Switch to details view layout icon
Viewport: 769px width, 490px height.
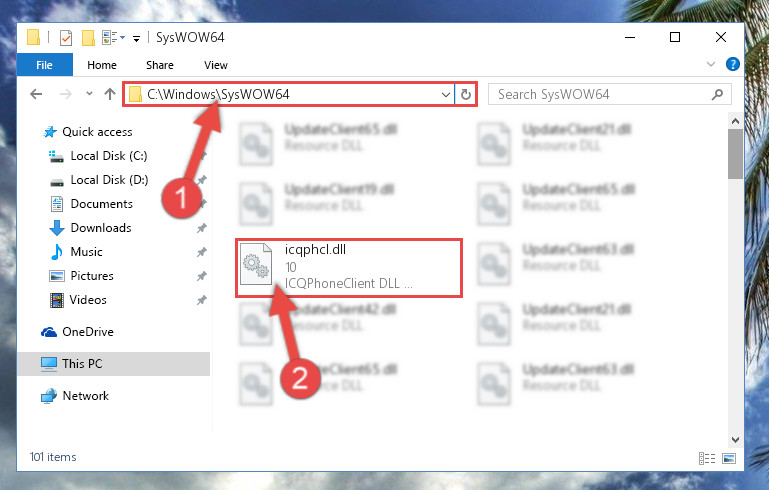click(707, 458)
